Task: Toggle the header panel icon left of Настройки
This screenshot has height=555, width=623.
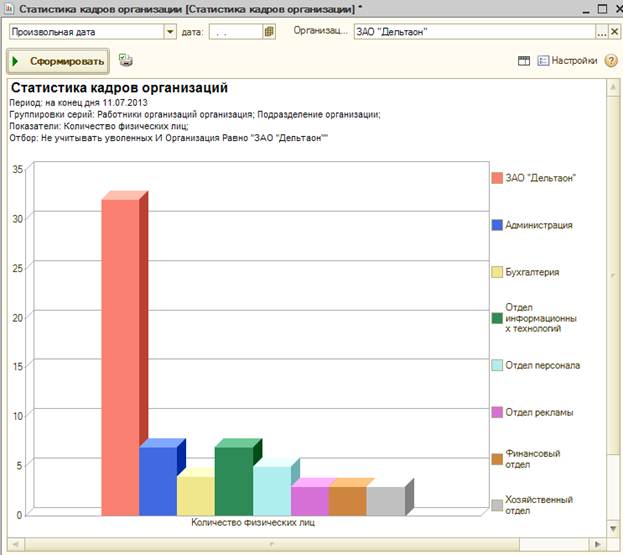Action: pyautogui.click(x=524, y=61)
